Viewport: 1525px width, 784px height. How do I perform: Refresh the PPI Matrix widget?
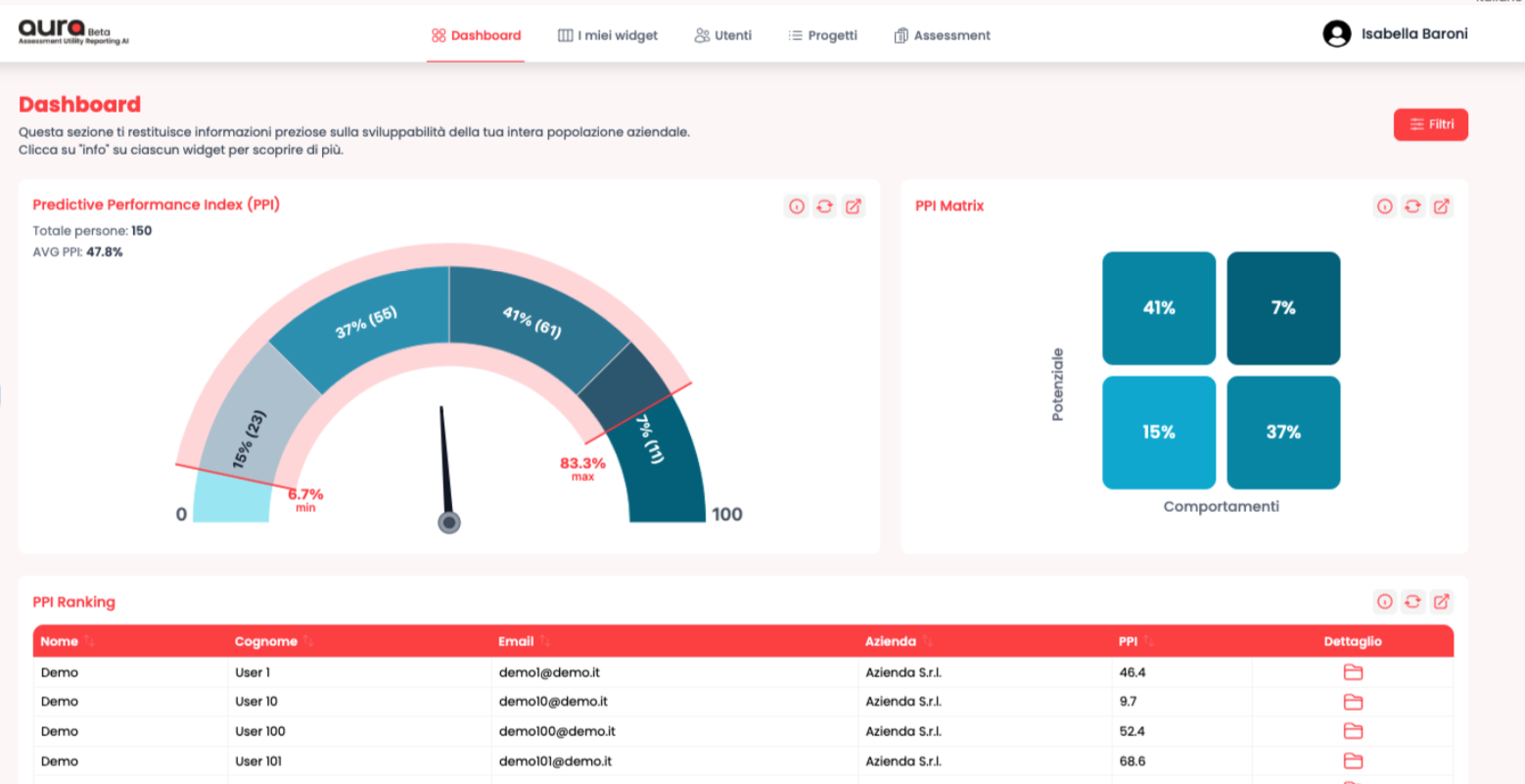pos(1412,207)
